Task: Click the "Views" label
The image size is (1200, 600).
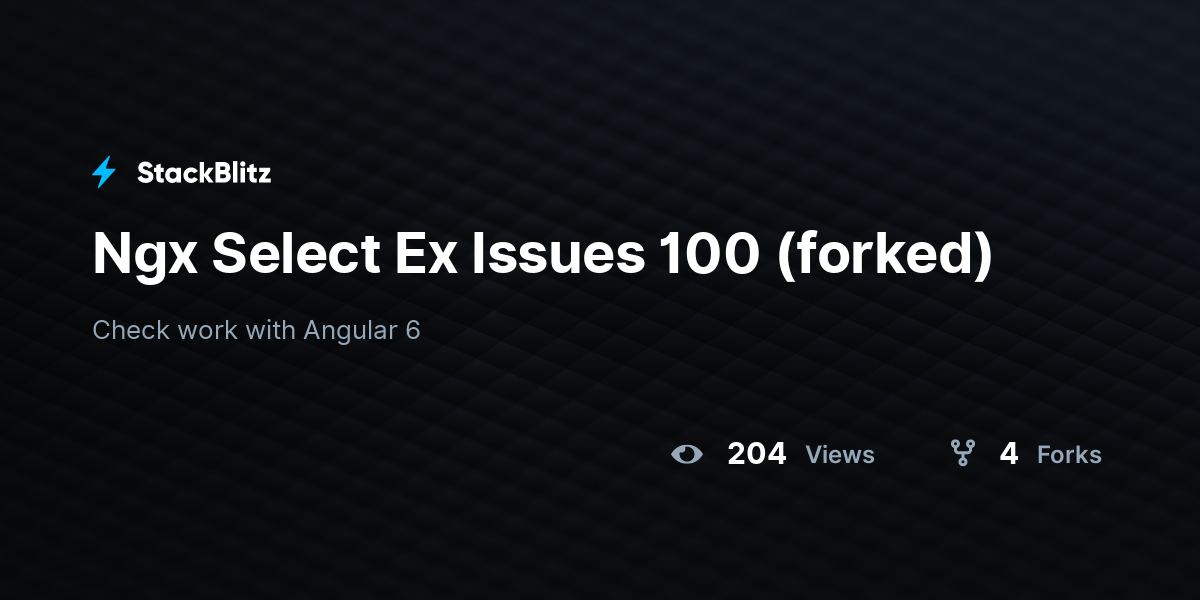Action: (840, 455)
